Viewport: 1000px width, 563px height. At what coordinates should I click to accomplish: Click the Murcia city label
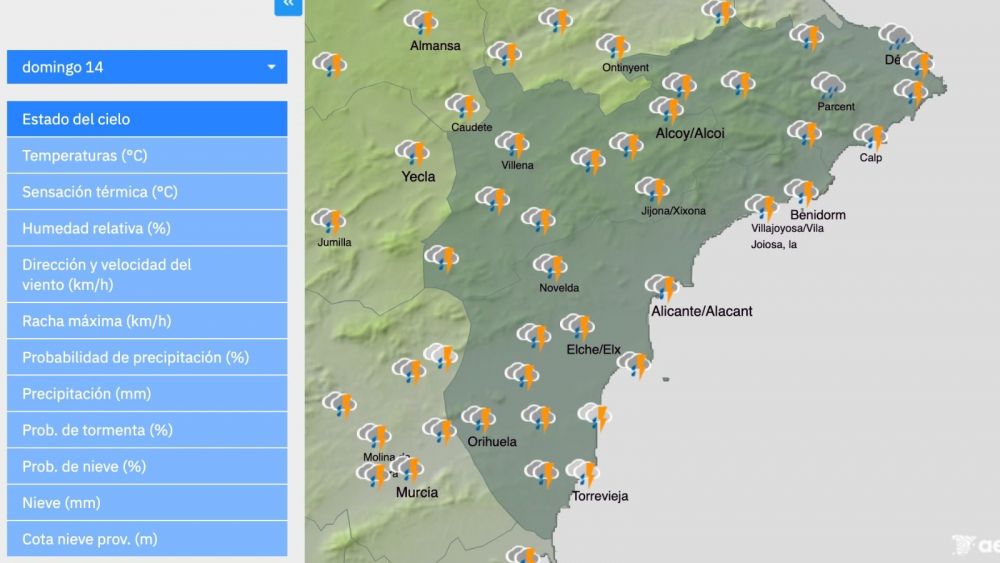coord(417,492)
